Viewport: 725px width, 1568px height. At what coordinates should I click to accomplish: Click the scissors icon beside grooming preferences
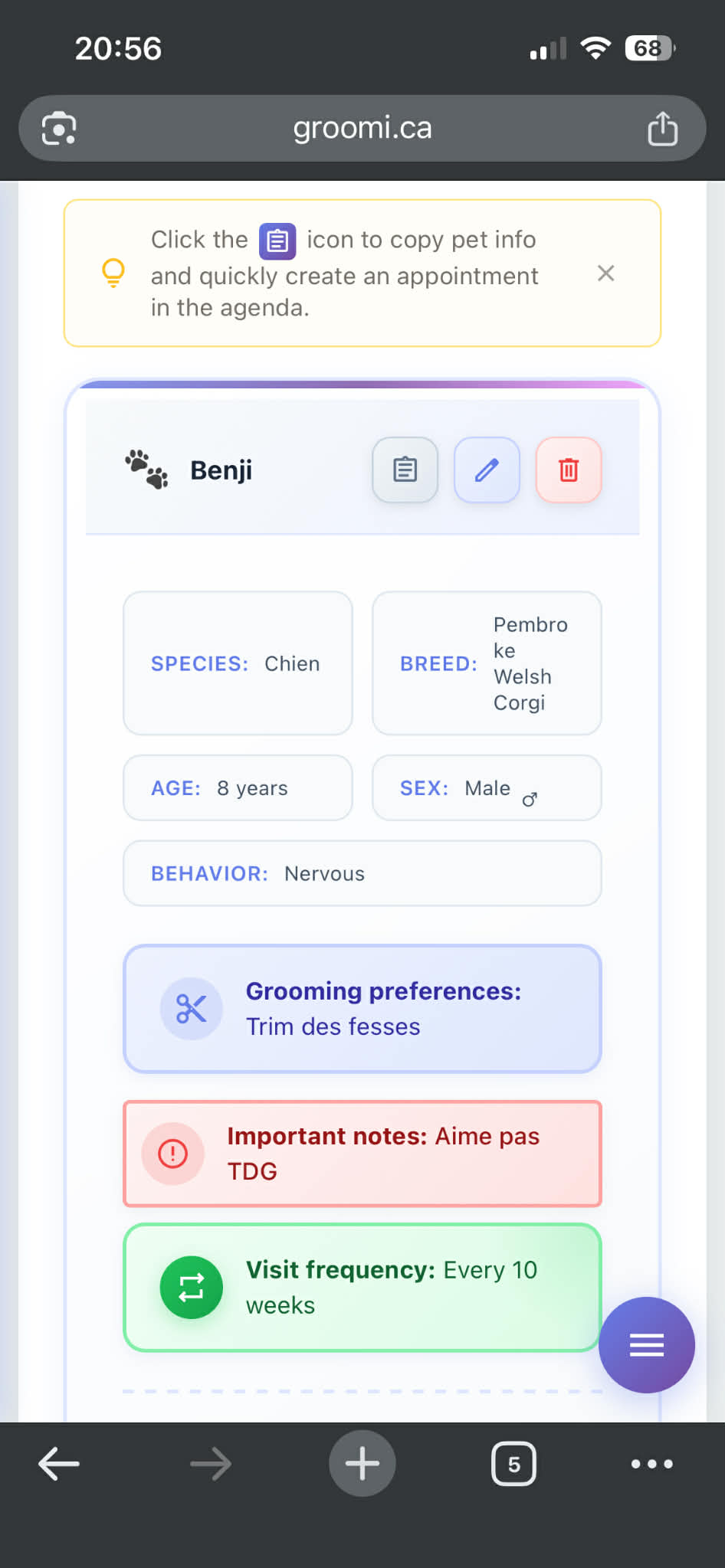191,1009
